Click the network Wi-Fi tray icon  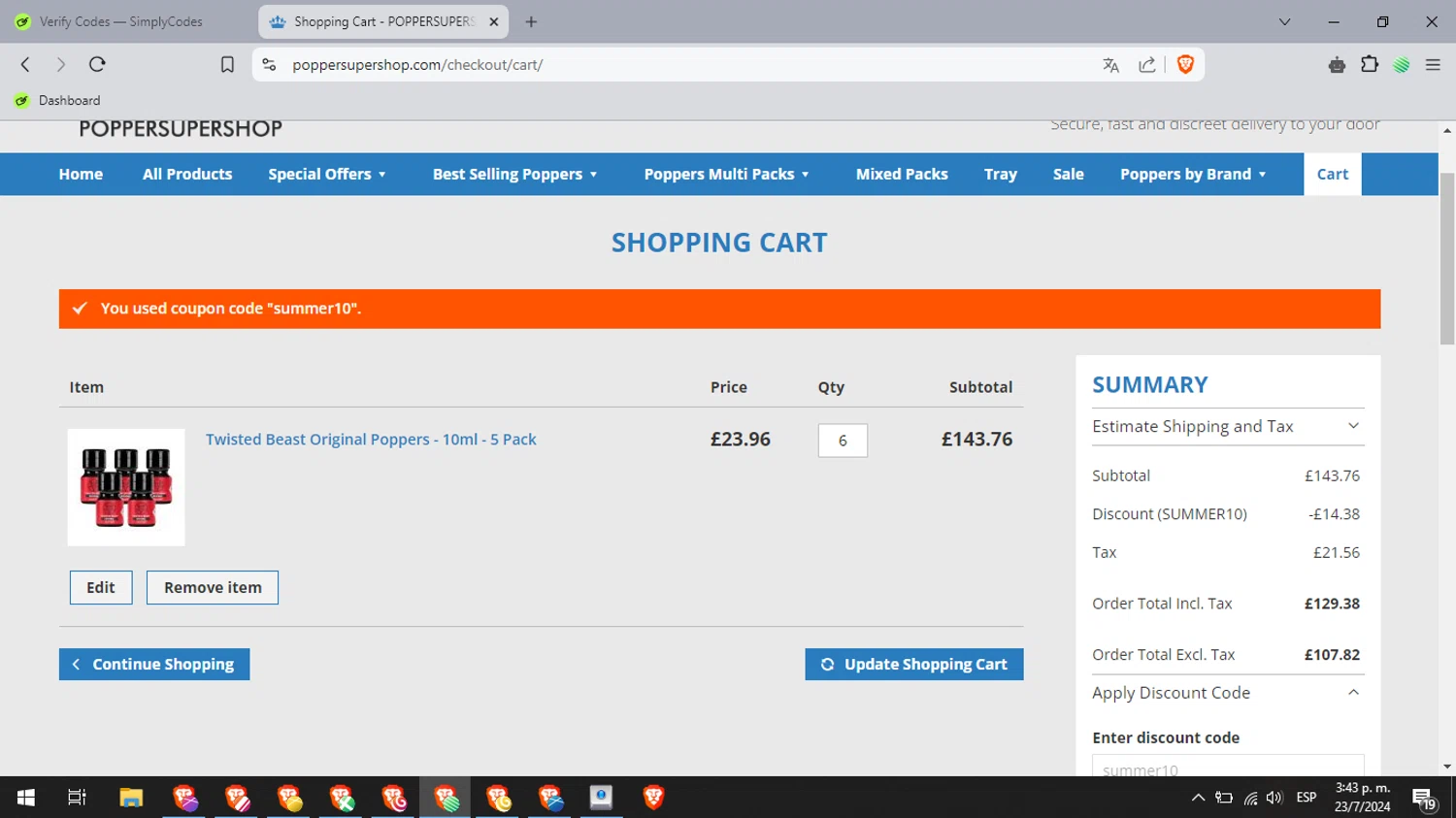click(x=1250, y=798)
